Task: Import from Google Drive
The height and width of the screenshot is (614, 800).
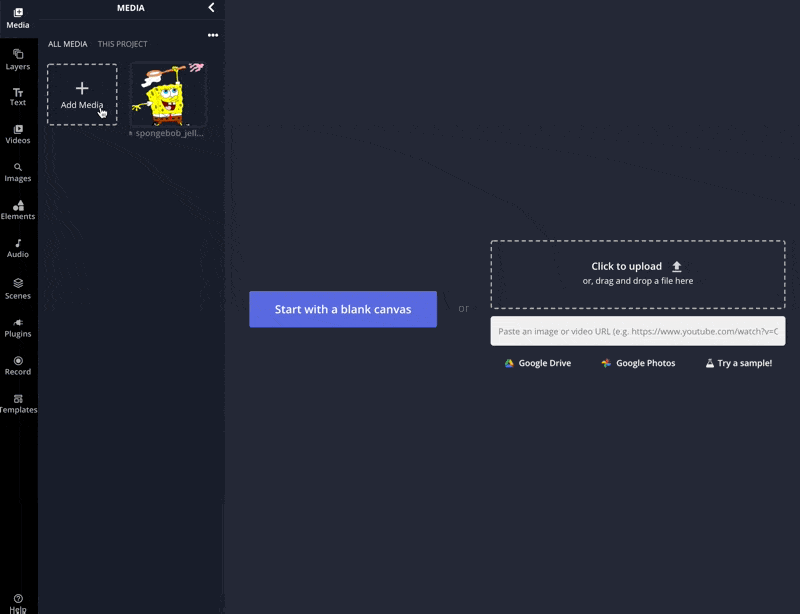Action: coord(537,363)
